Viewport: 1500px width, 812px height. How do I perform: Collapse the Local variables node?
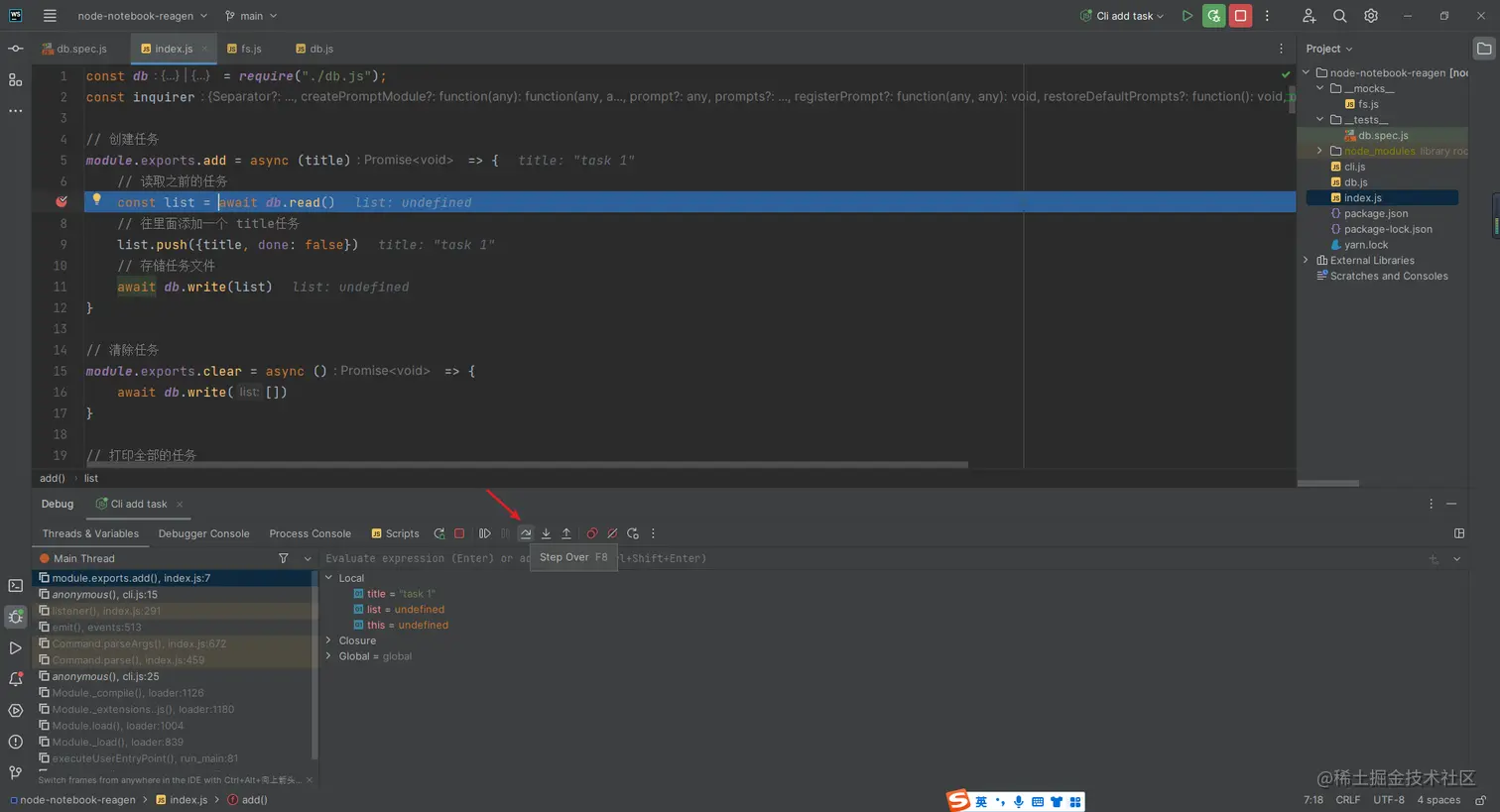[x=329, y=578]
